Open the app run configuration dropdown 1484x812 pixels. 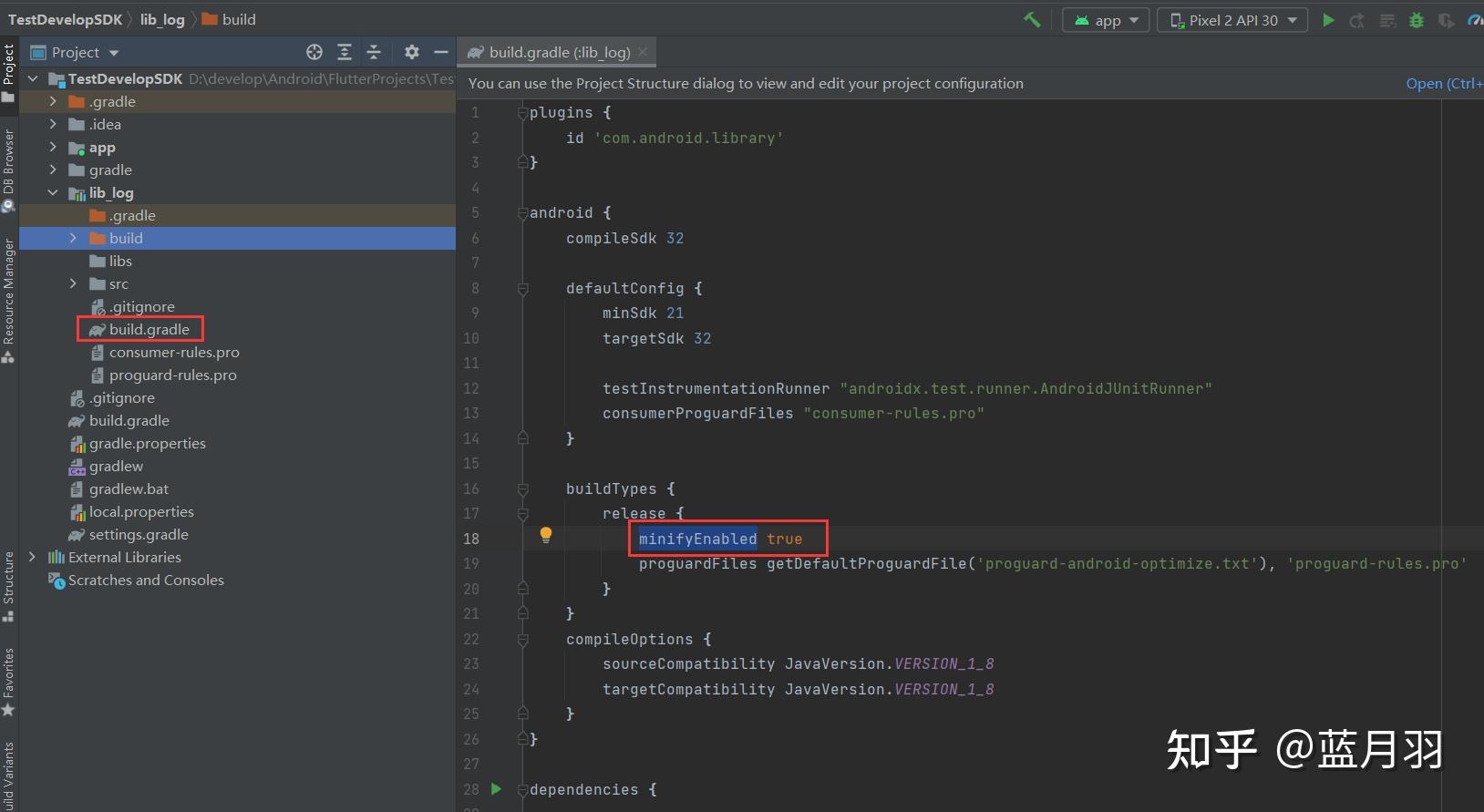click(x=1107, y=20)
